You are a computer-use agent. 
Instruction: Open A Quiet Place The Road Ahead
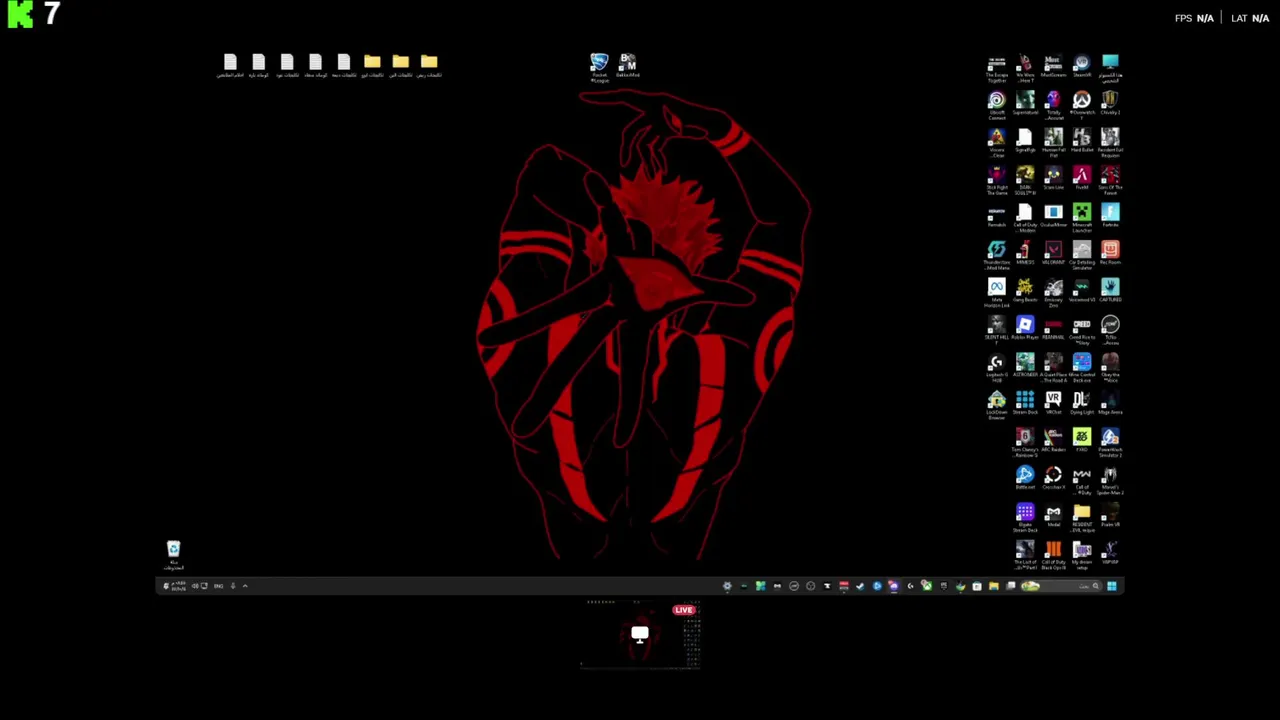(x=1053, y=367)
